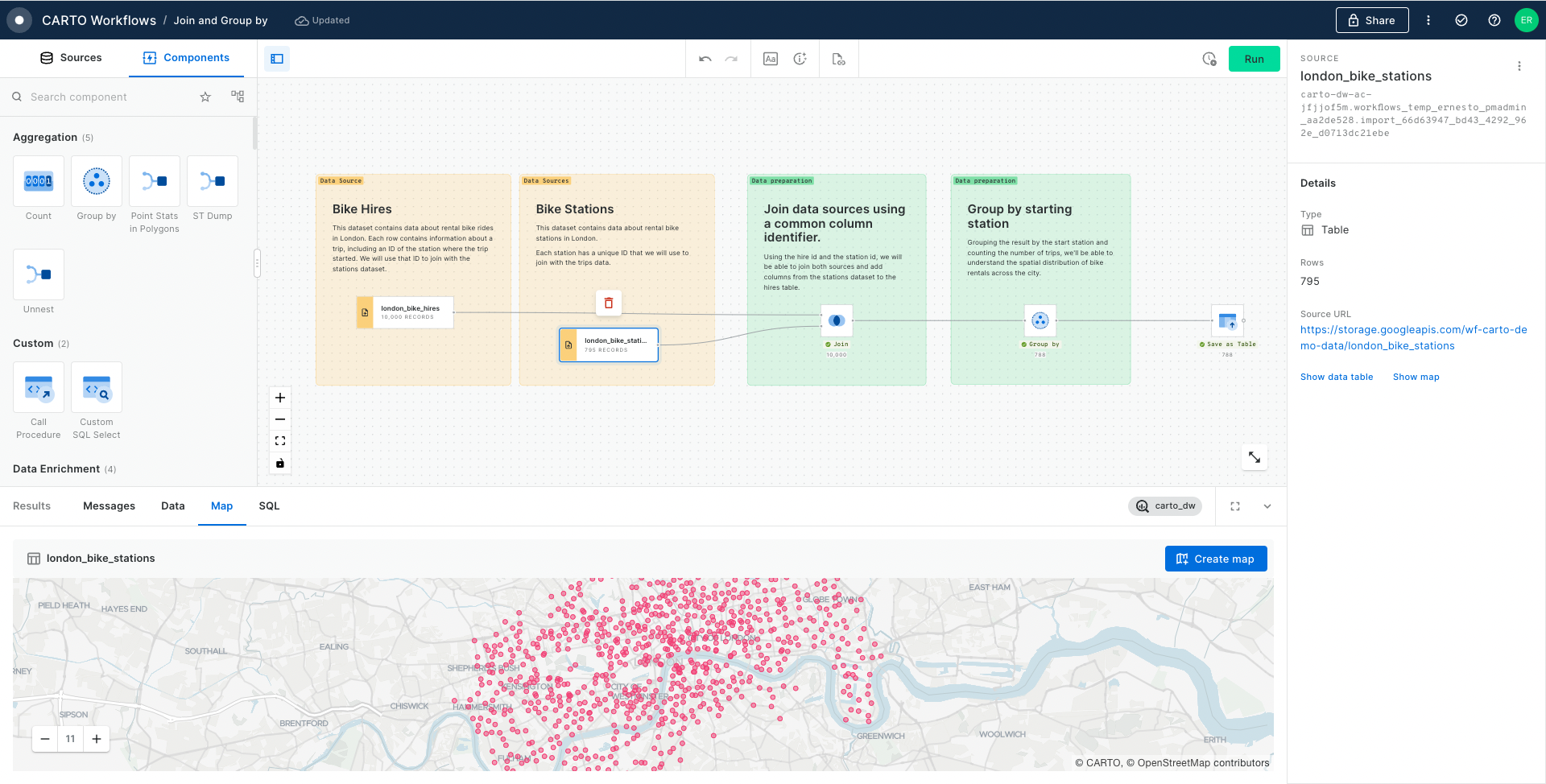This screenshot has height=784, width=1546.
Task: Click the Show data table link
Action: point(1337,377)
